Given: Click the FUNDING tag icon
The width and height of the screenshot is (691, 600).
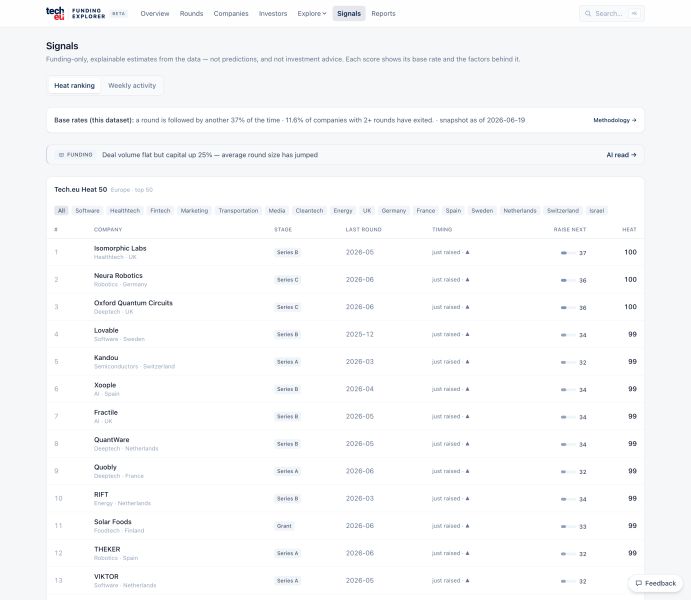Looking at the screenshot, I should click(61, 155).
